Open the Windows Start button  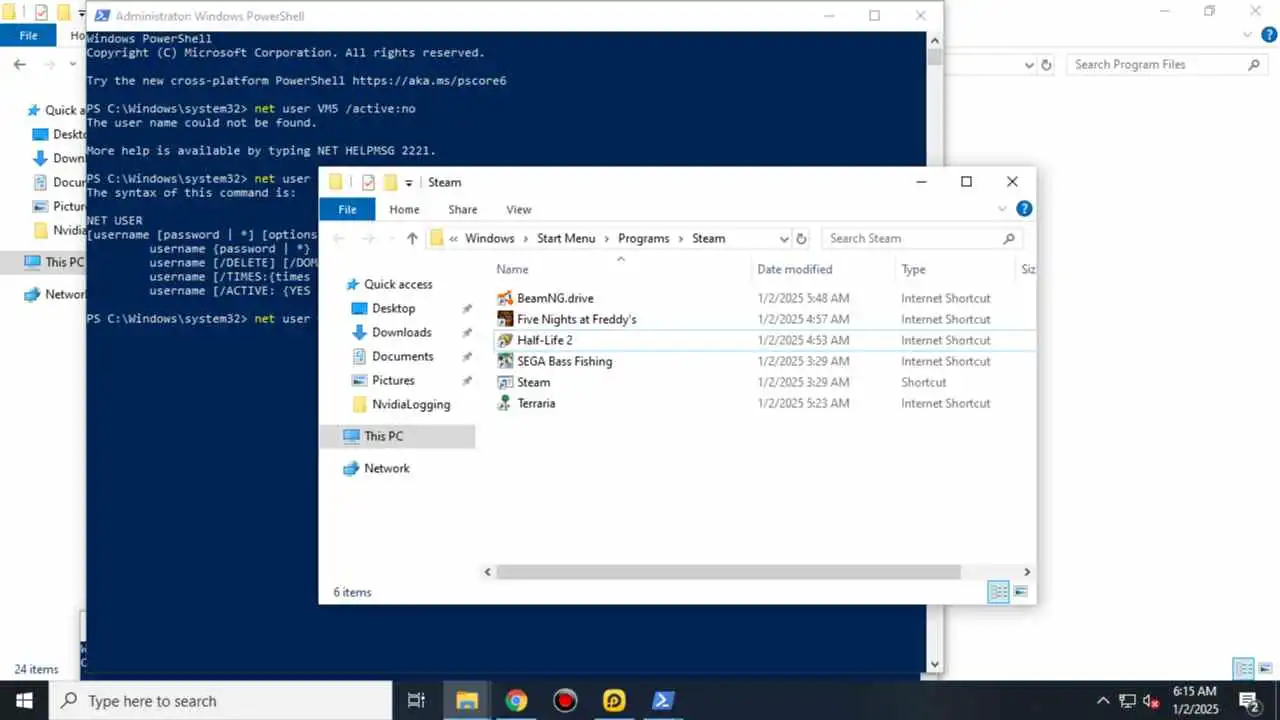click(x=24, y=701)
